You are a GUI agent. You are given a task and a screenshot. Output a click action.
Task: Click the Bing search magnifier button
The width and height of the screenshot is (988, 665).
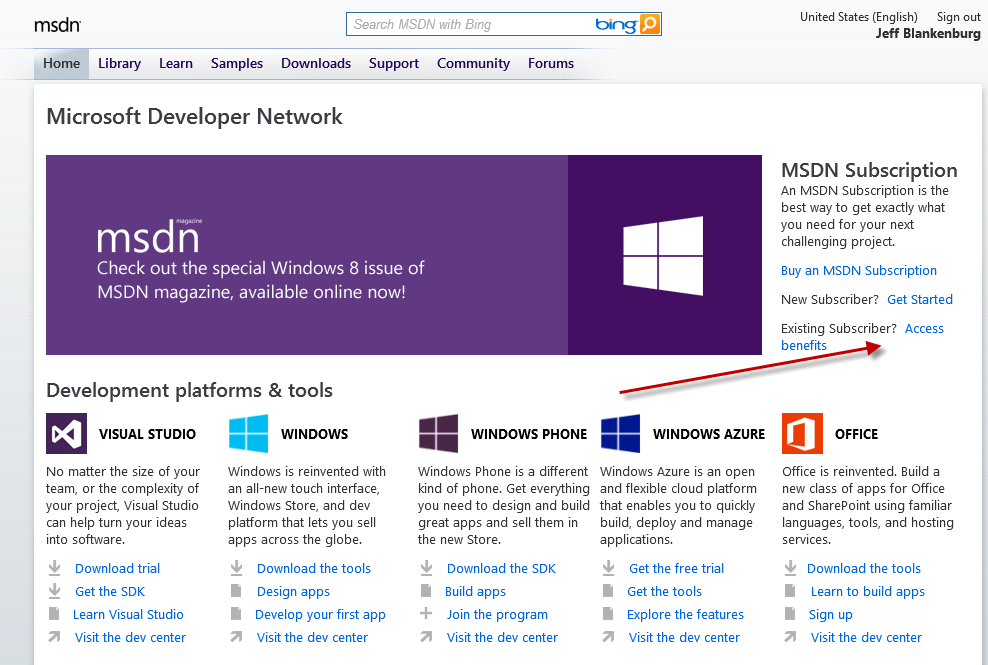tap(650, 24)
